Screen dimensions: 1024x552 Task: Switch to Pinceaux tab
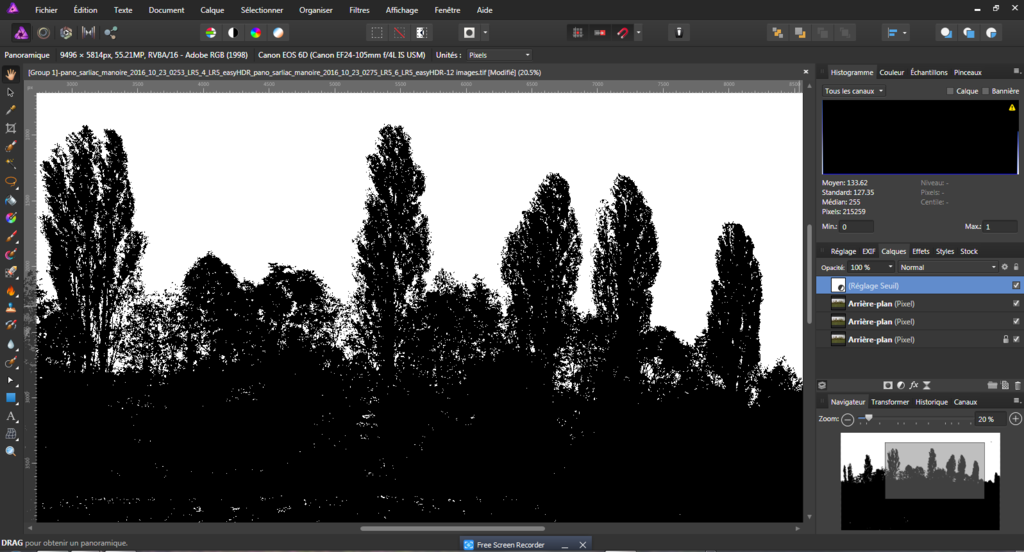click(968, 73)
